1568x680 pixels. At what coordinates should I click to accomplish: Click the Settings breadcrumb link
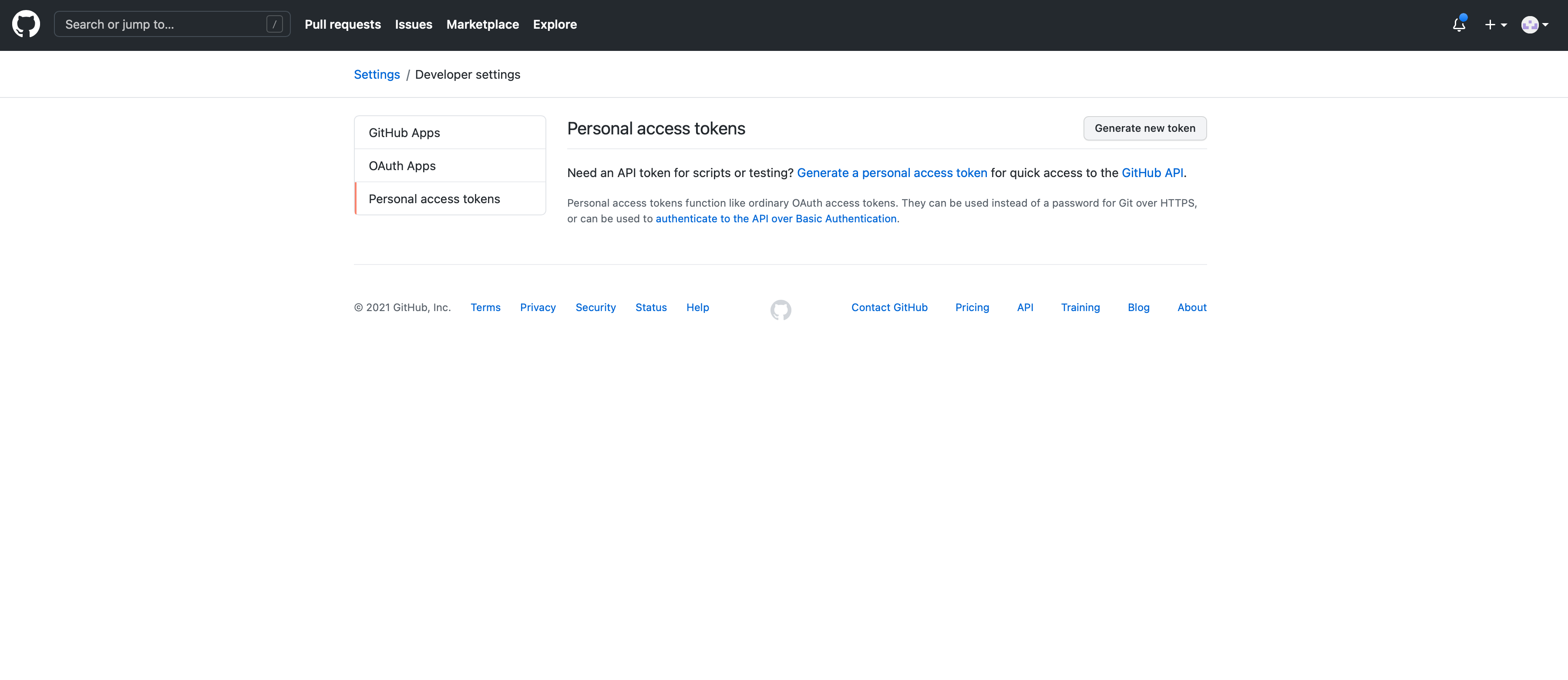click(x=377, y=74)
